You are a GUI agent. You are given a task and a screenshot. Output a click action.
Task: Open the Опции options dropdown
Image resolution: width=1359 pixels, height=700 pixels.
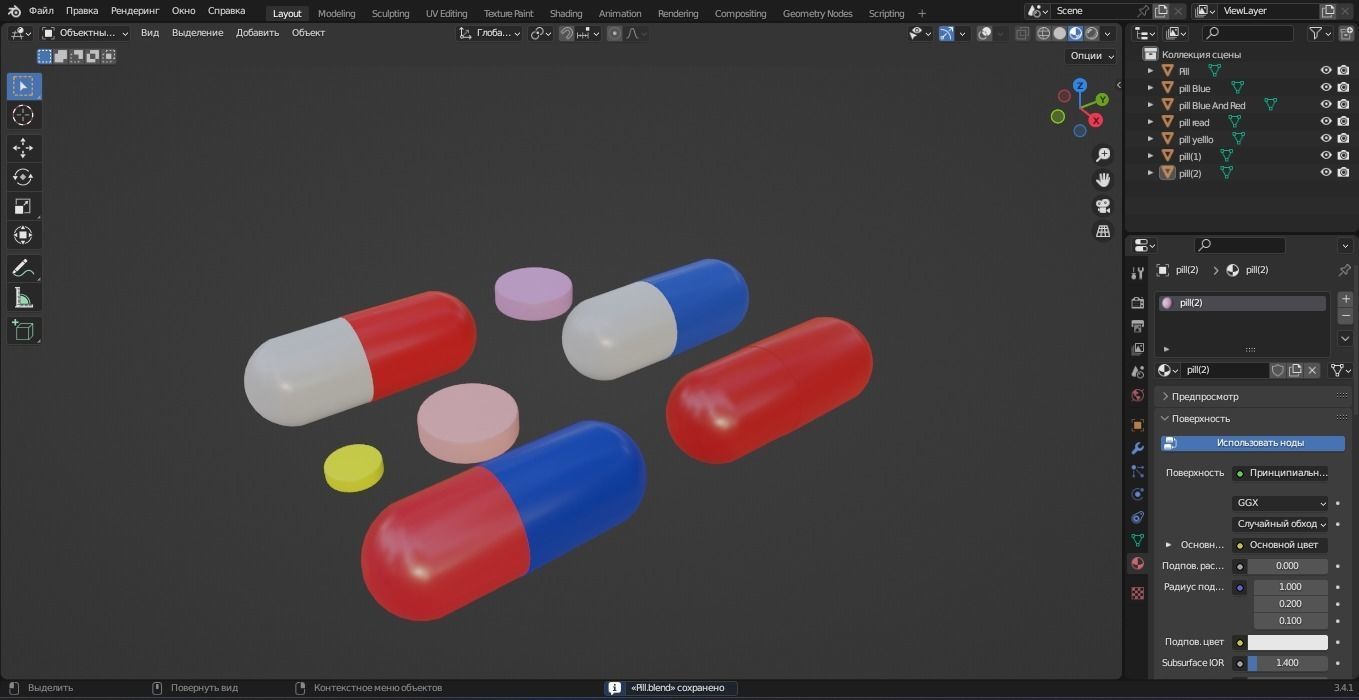pos(1091,56)
